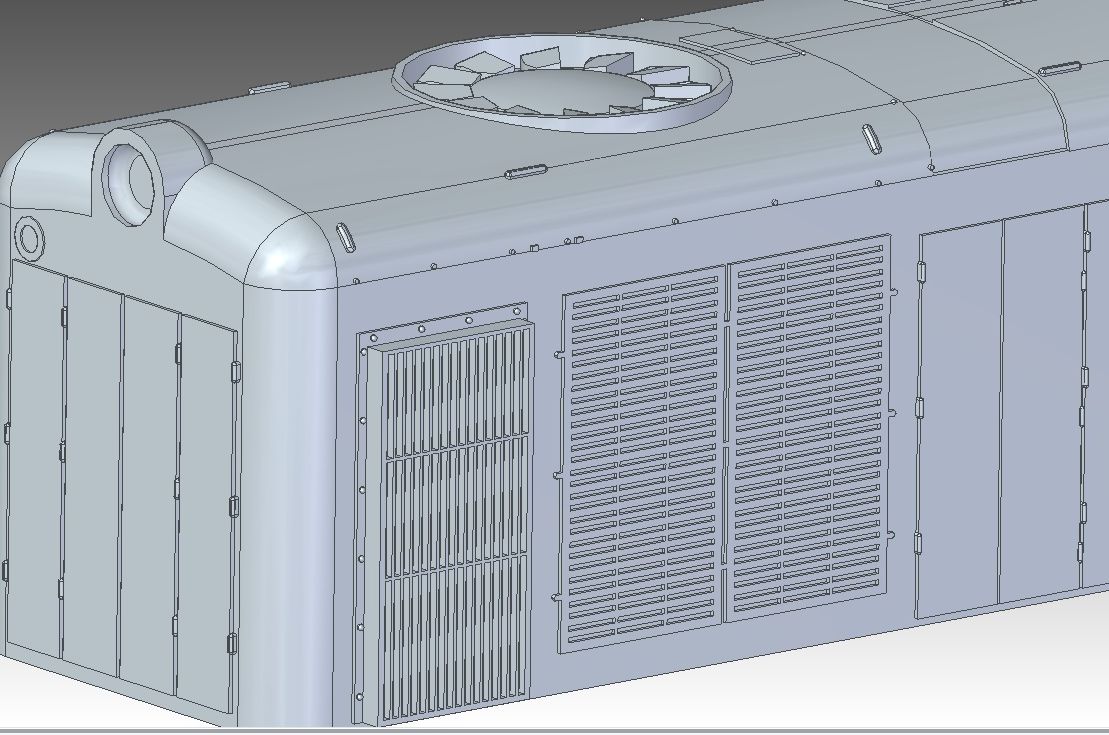The height and width of the screenshot is (735, 1109).
Task: Select the roof radiator fan center dome
Action: (560, 93)
